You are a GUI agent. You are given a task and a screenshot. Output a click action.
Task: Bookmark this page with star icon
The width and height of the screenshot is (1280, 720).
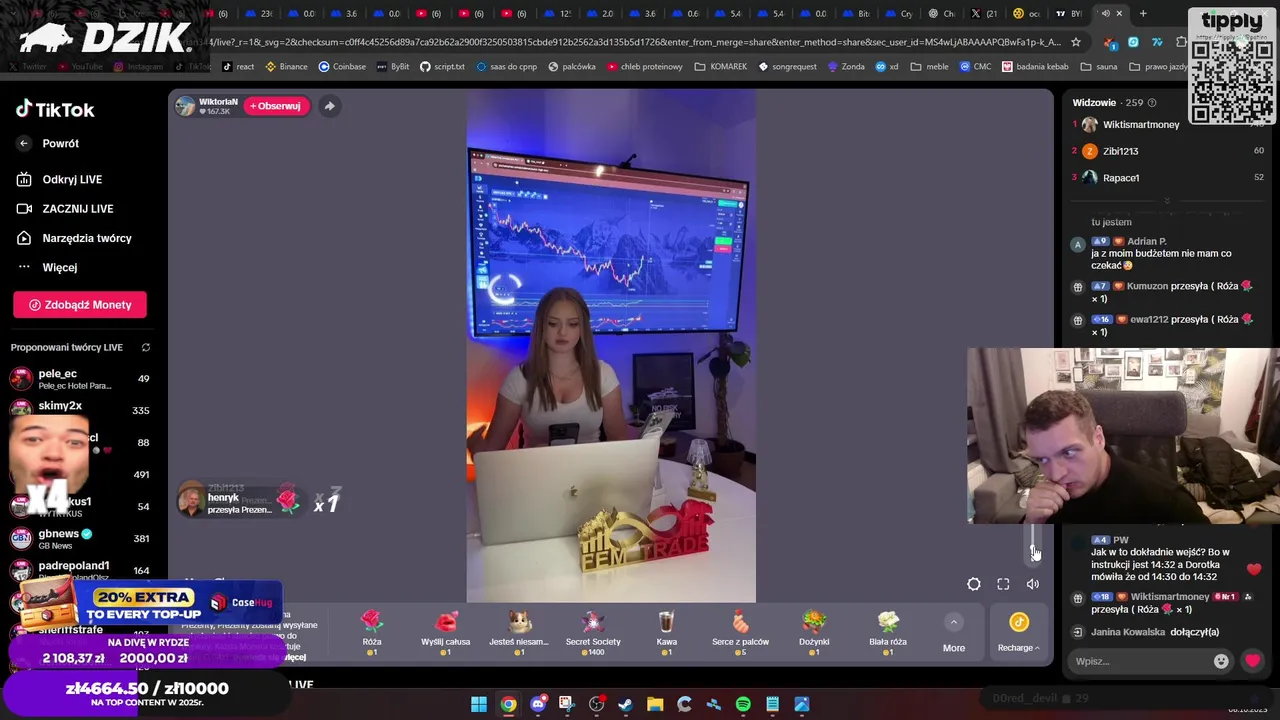pos(1076,42)
